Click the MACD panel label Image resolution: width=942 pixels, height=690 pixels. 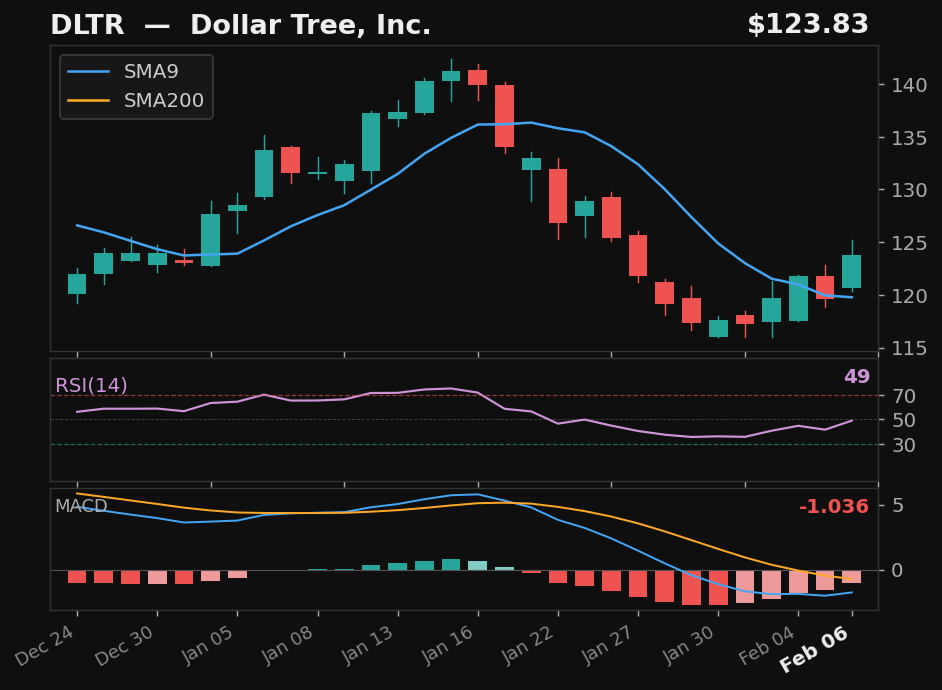coord(81,506)
